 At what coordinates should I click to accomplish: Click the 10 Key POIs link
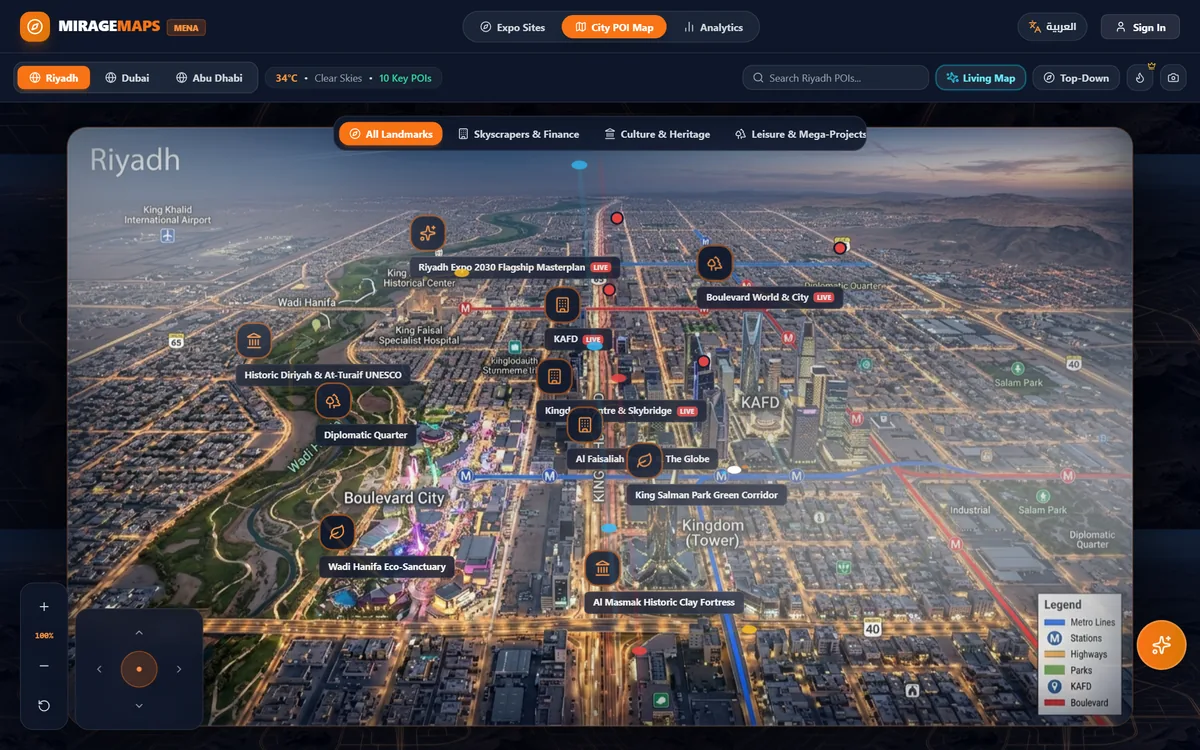point(405,78)
